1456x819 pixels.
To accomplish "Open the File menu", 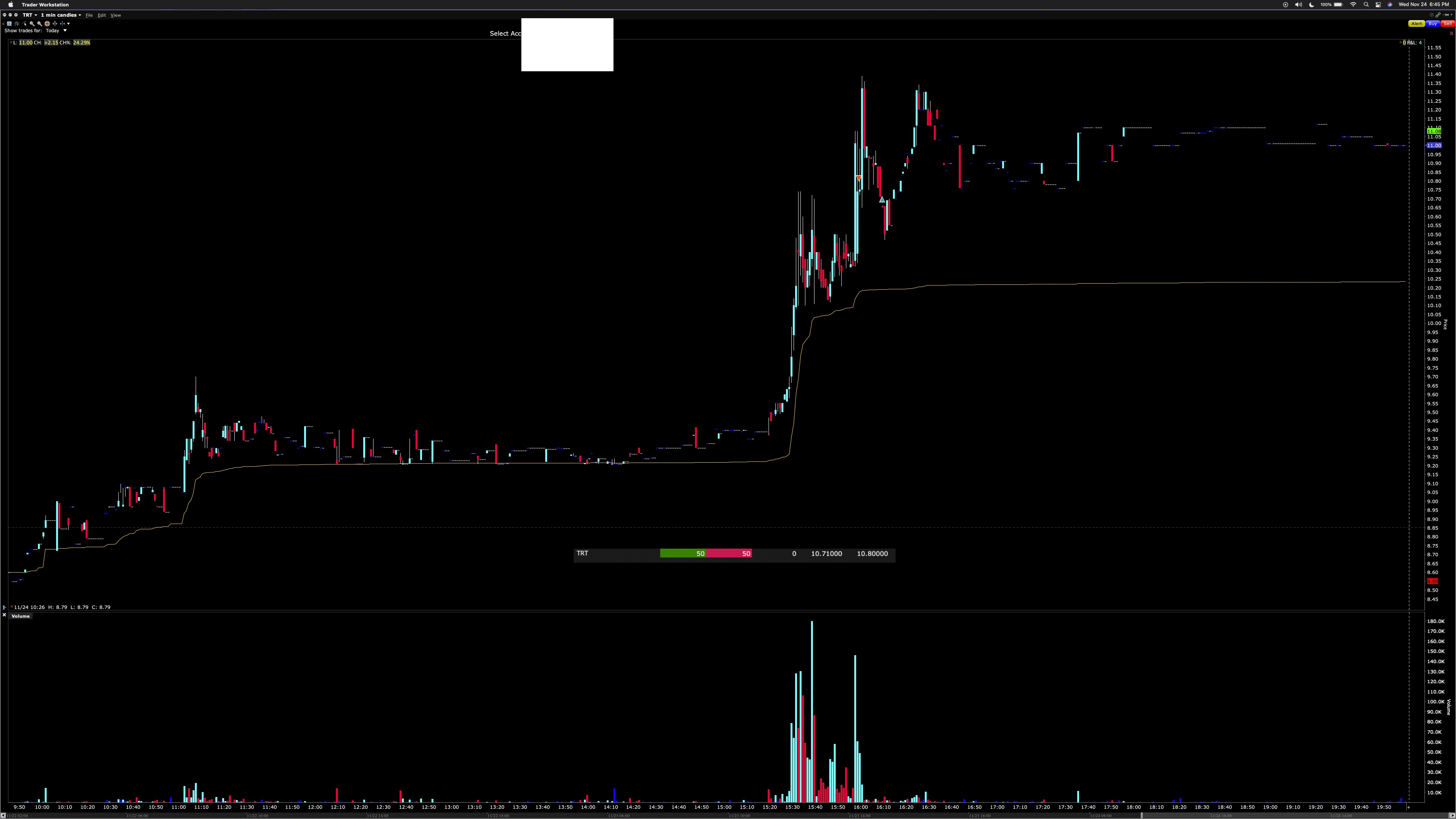I will (x=89, y=15).
